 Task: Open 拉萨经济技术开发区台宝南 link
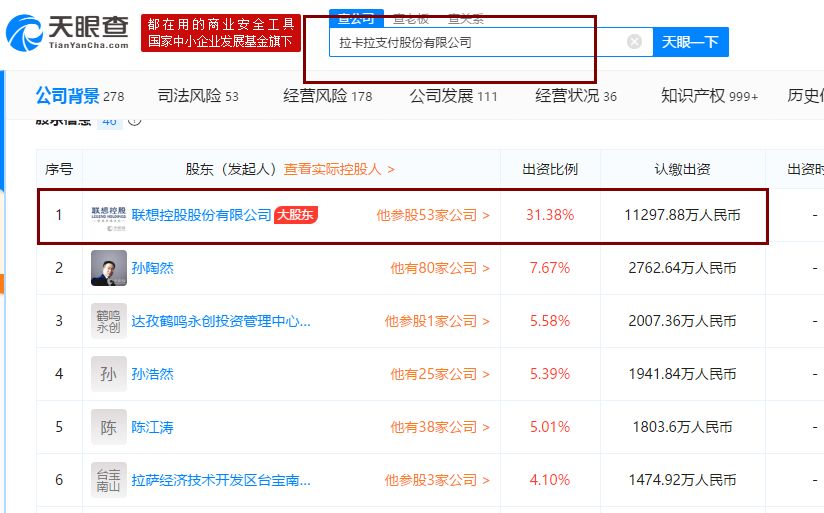(221, 480)
